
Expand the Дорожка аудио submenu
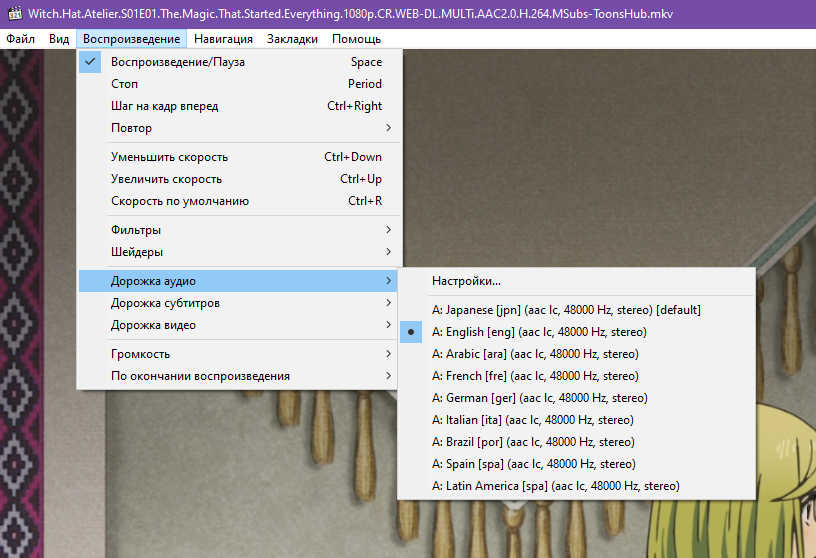click(239, 281)
